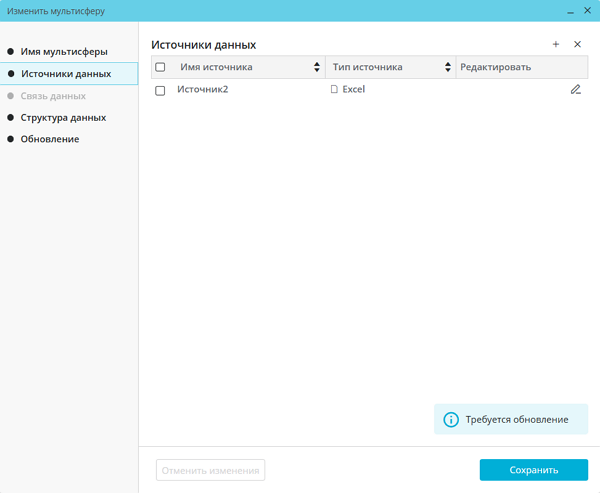Click the info icon in update notice

click(x=451, y=420)
